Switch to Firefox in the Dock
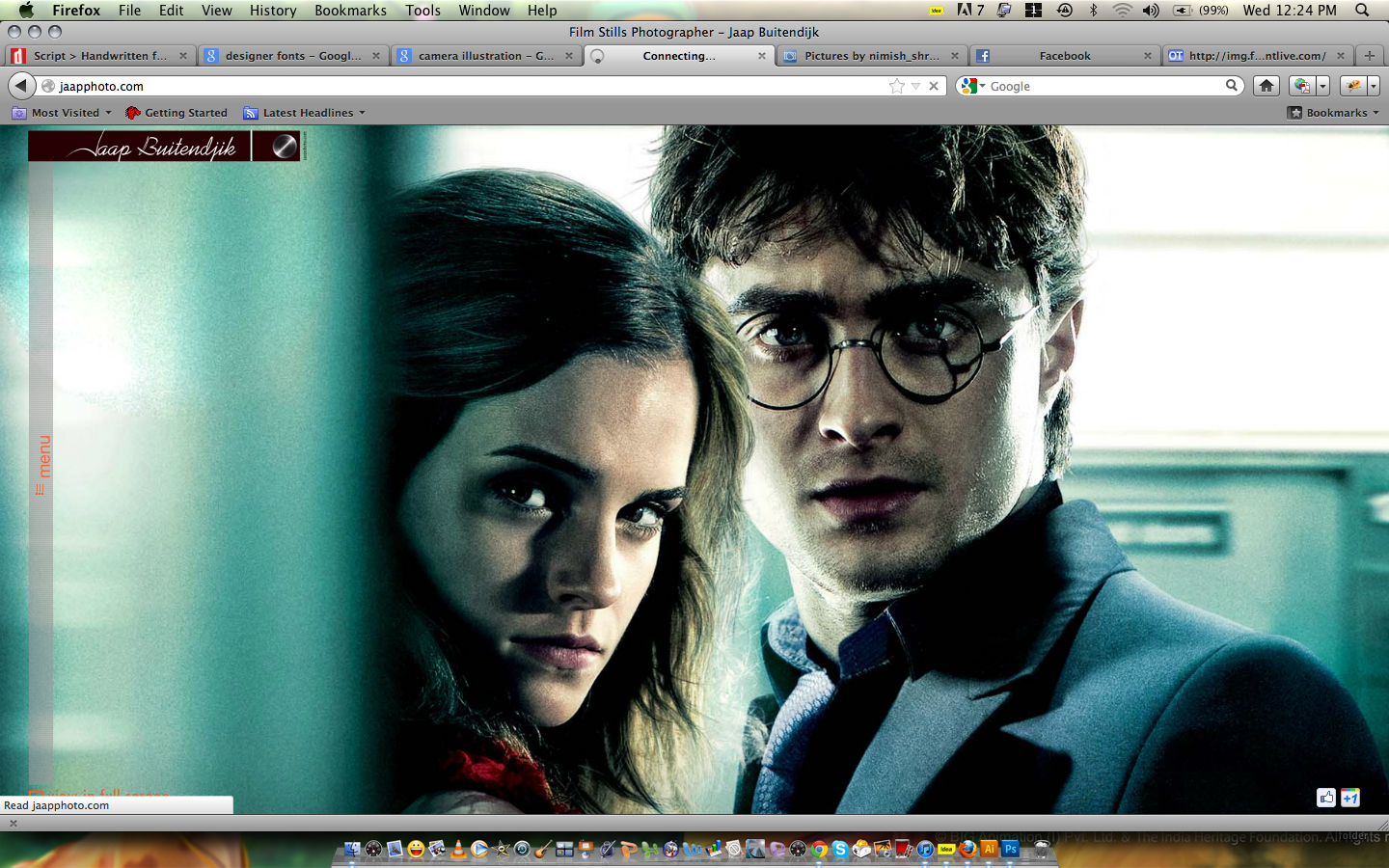Viewport: 1389px width, 868px height. 967,850
